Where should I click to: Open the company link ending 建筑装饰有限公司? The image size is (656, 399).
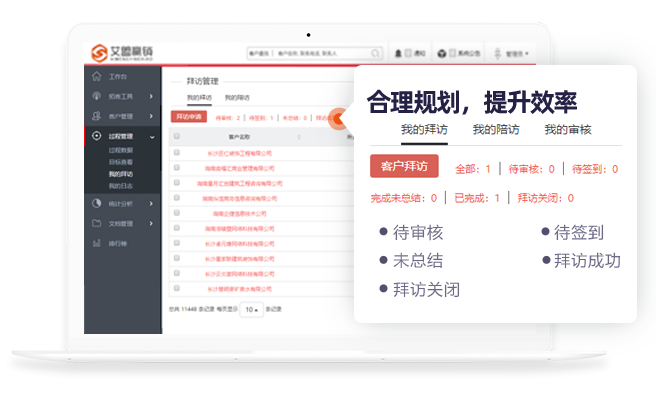[x=240, y=259]
